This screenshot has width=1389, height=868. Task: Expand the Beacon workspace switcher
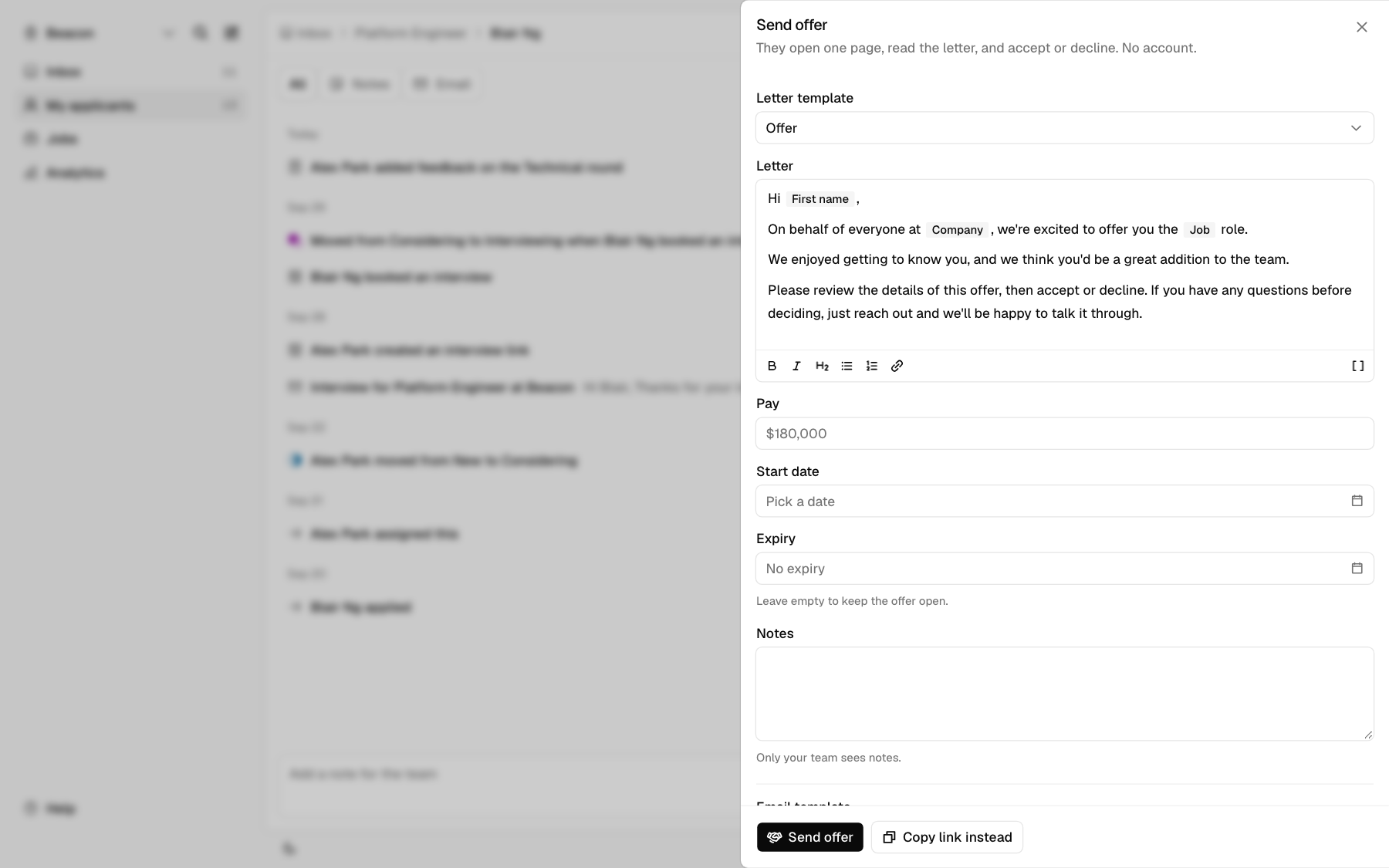(100, 33)
